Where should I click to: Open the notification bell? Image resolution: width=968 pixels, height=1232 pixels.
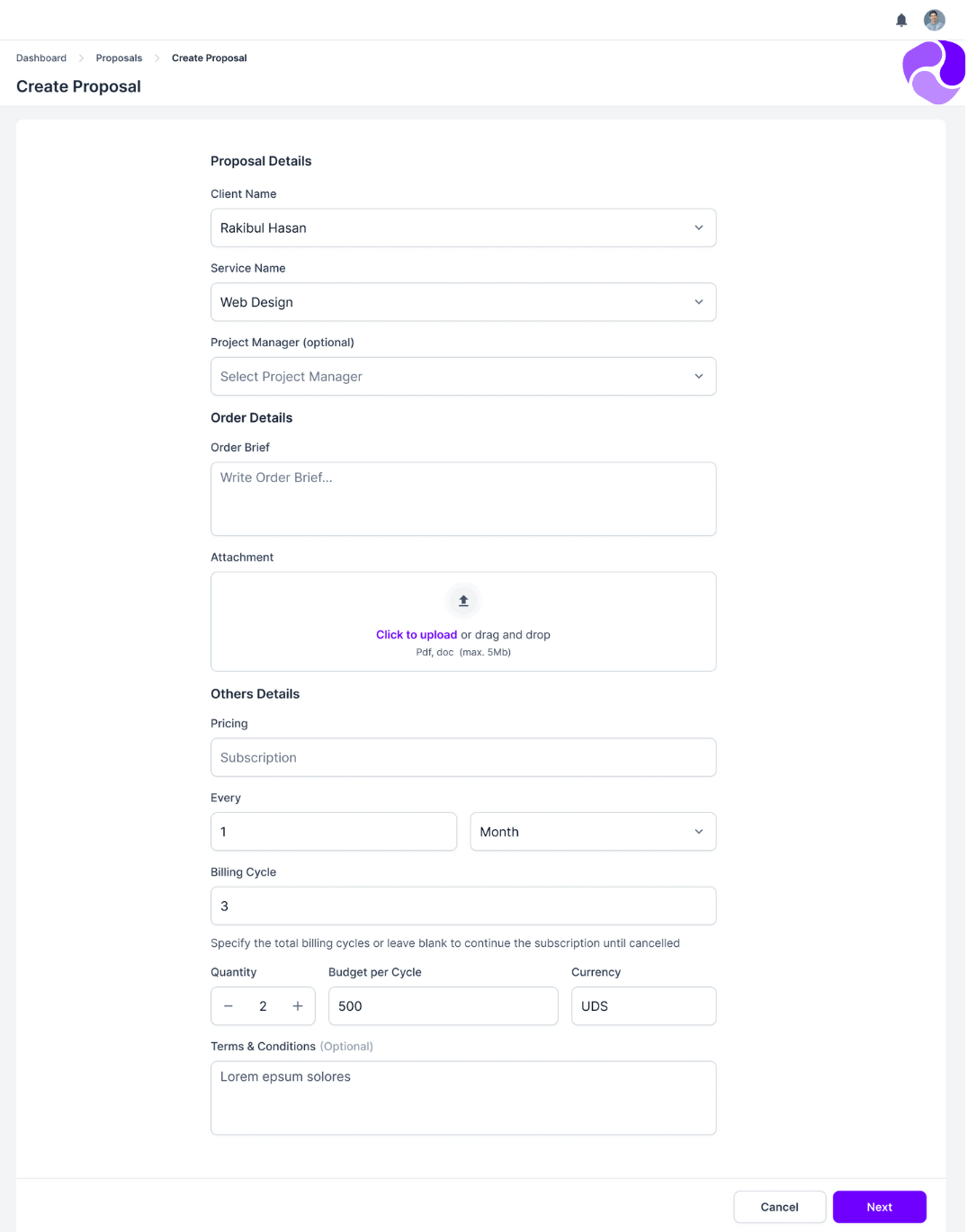(x=901, y=20)
